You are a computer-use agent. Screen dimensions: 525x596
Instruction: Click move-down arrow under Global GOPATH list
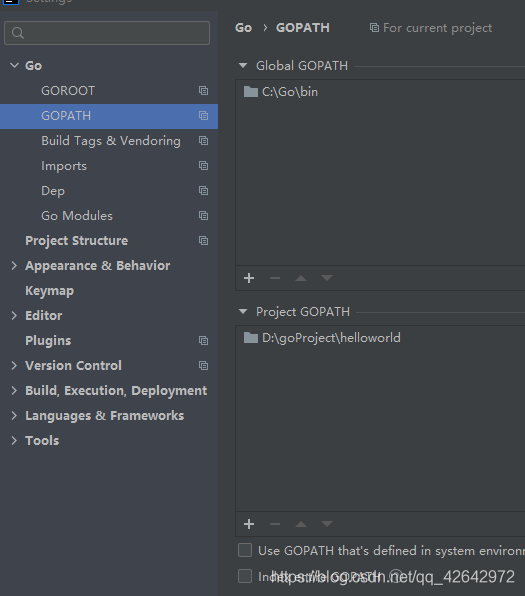(x=327, y=278)
